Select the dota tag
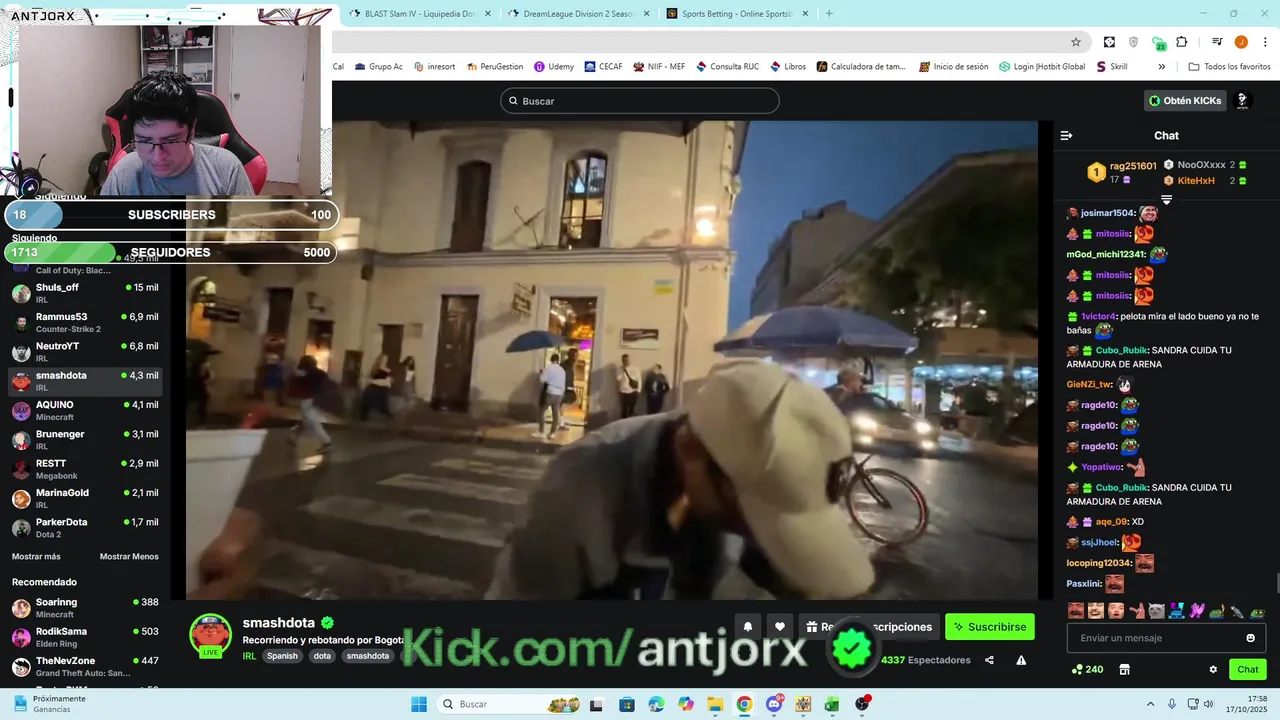 [x=322, y=656]
